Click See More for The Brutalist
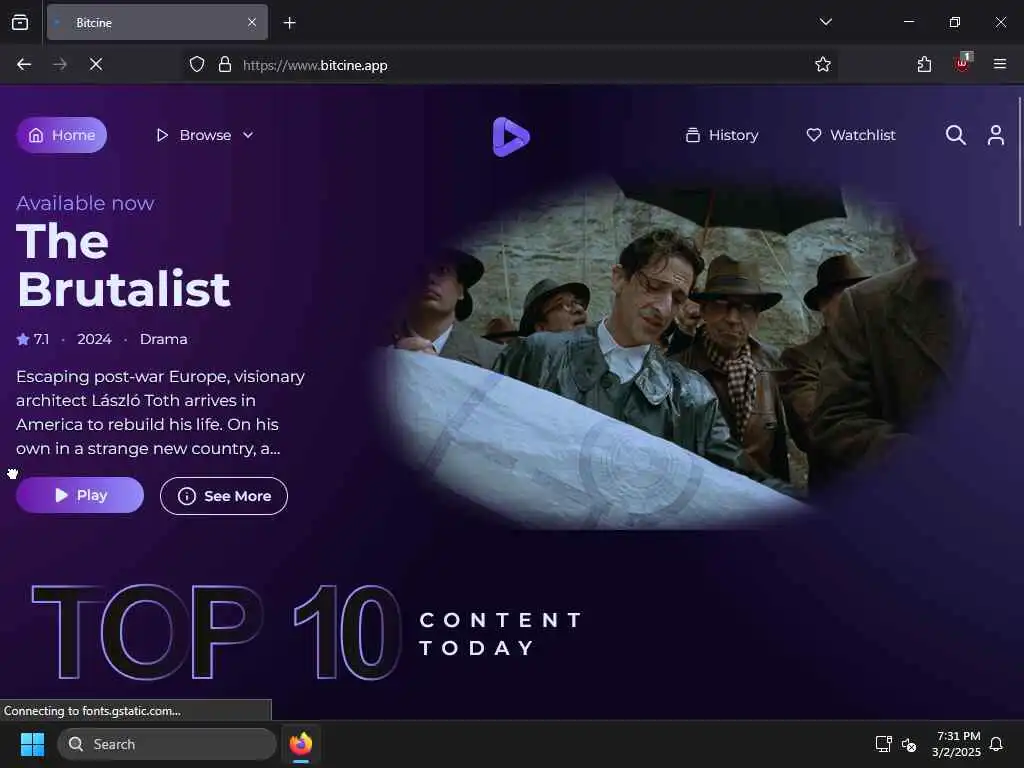1024x768 pixels. (x=223, y=496)
